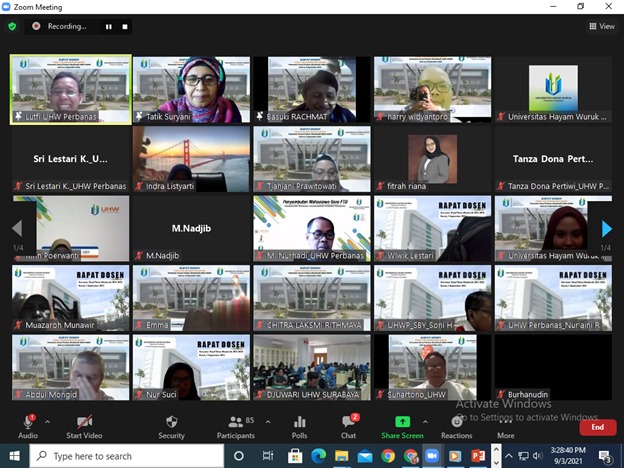Launch Microsoft Edge from taskbar
The image size is (624, 468).
[x=318, y=456]
